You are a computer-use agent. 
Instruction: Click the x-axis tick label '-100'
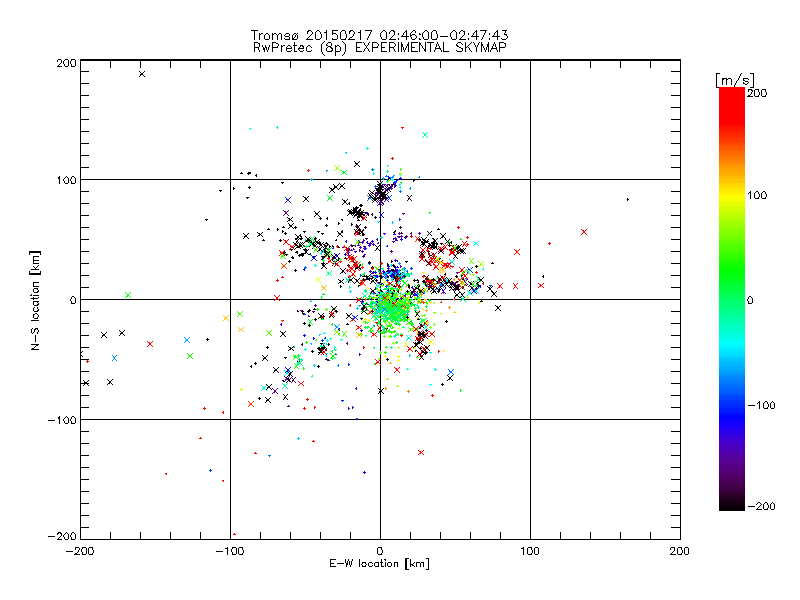(230, 551)
